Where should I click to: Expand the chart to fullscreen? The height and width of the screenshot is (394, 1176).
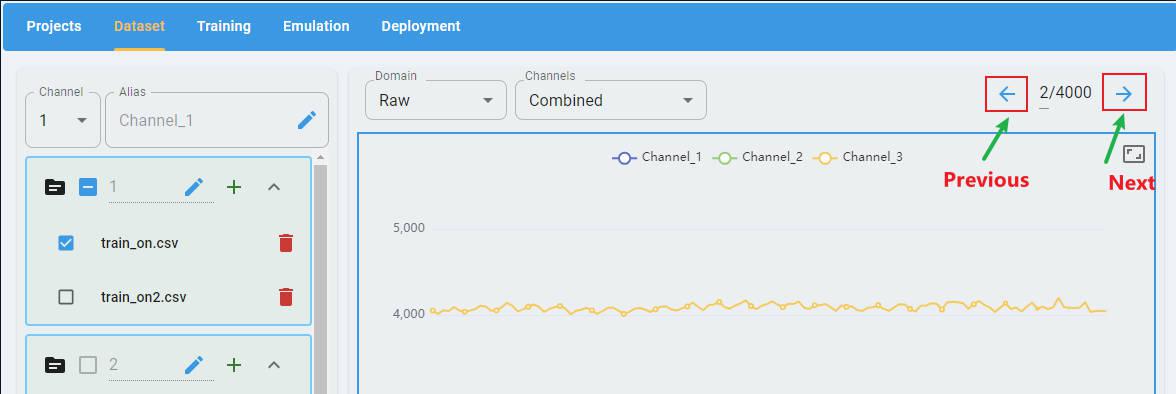1134,155
